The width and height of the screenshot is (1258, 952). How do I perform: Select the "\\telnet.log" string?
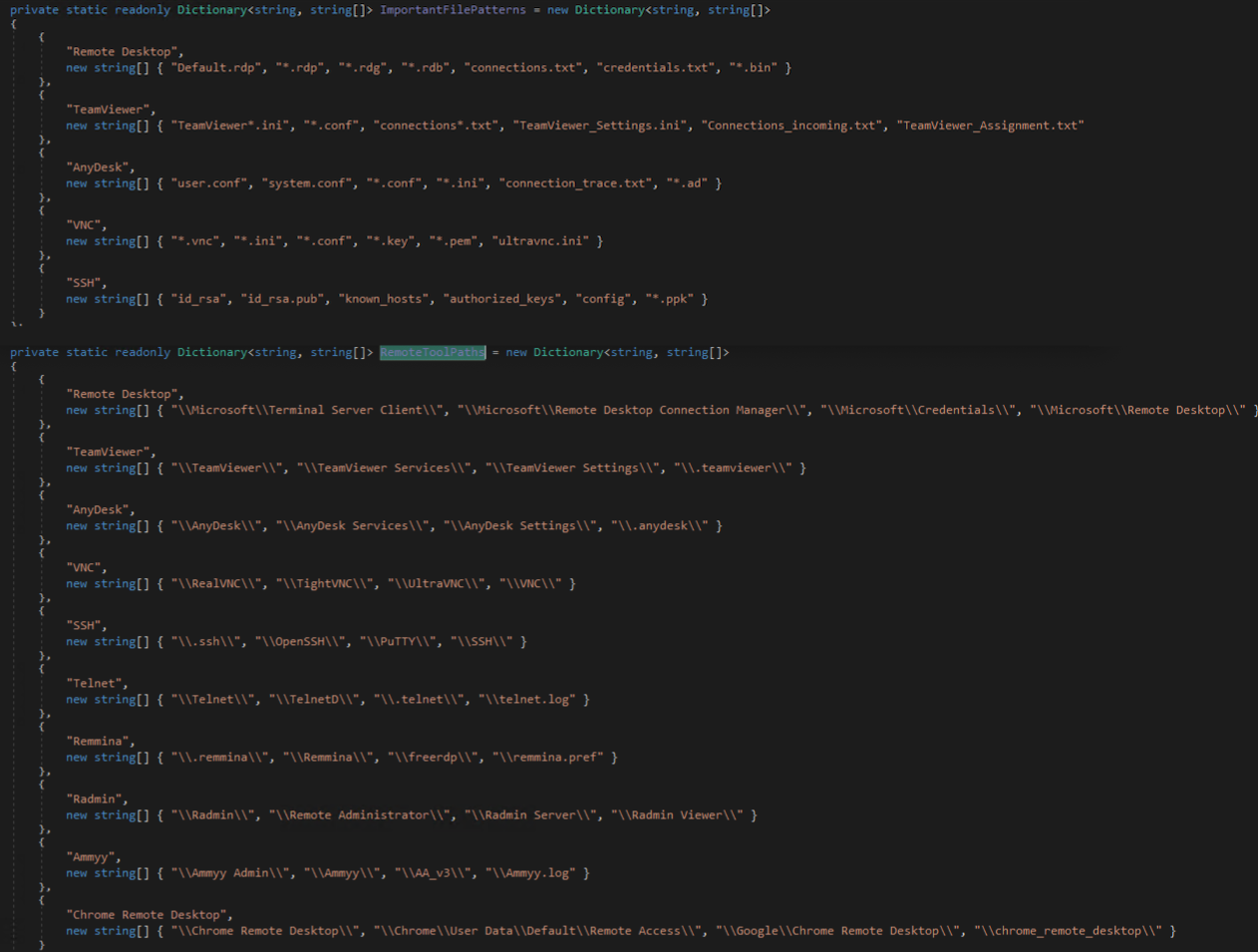(527, 700)
